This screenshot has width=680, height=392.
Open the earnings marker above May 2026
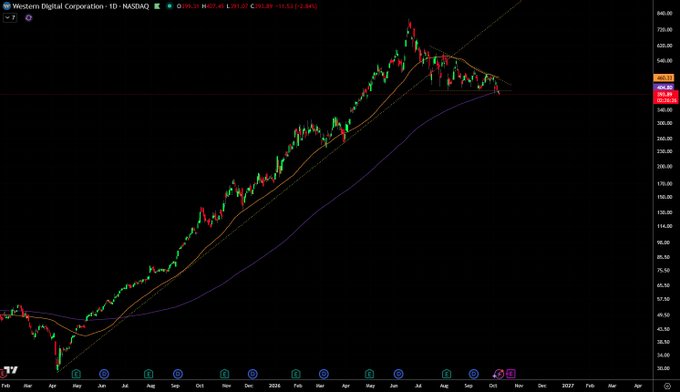click(369, 373)
